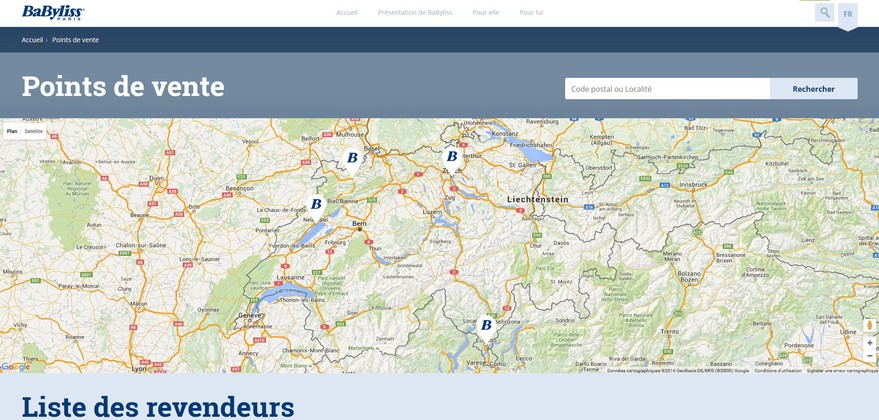Click the Liechtenstein label on the map
This screenshot has width=879, height=420.
[x=538, y=199]
